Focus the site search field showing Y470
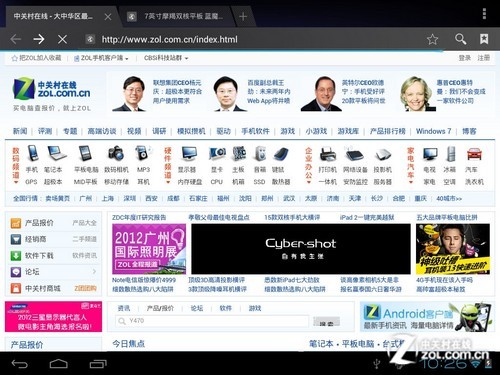 click(212, 321)
